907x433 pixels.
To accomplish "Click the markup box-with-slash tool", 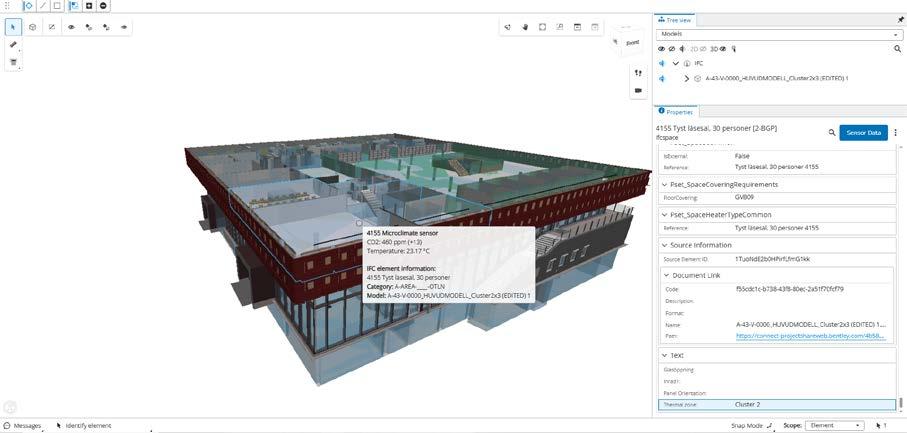I will coord(51,27).
